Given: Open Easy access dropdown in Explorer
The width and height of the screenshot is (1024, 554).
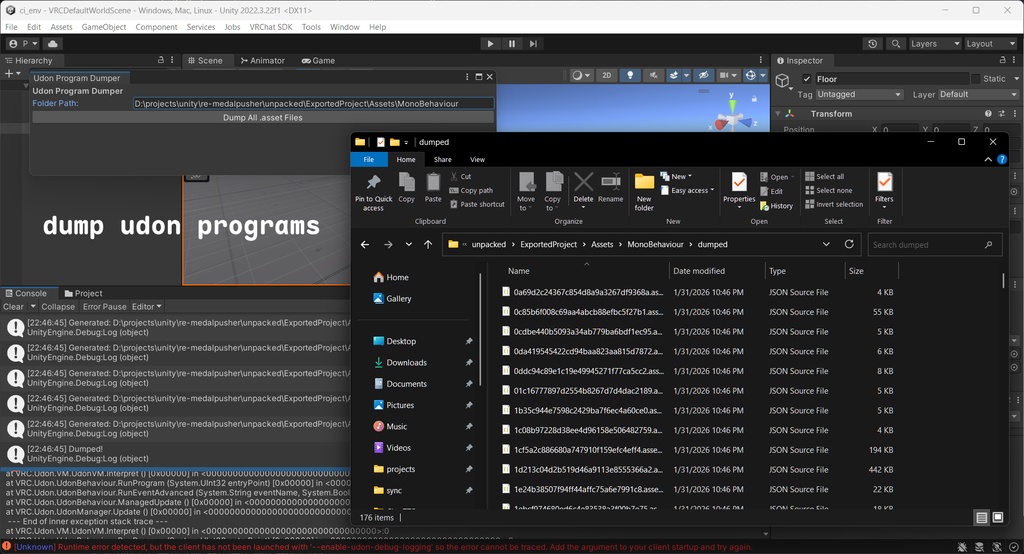Looking at the screenshot, I should coord(688,191).
